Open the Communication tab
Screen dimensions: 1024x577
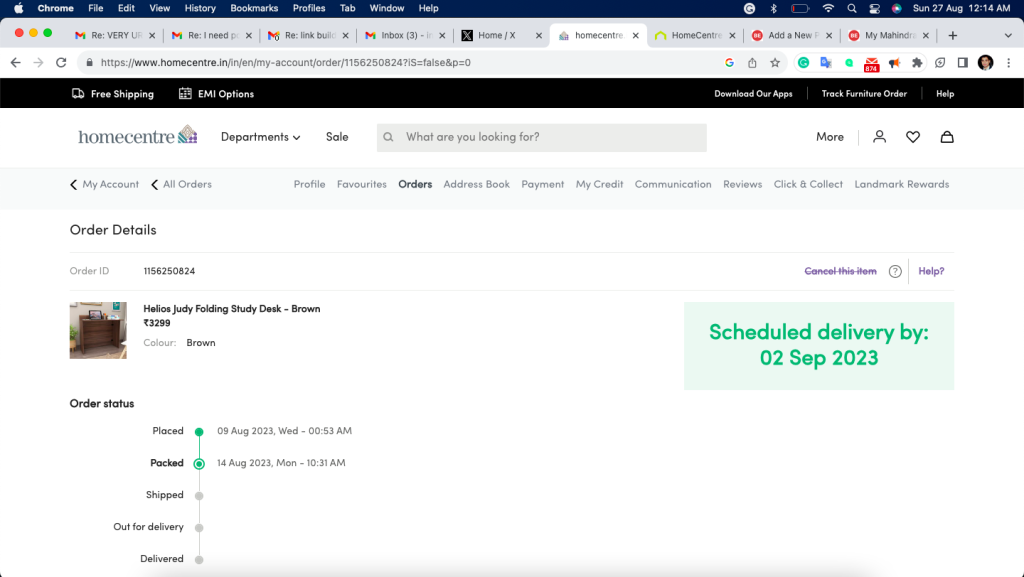click(x=673, y=184)
